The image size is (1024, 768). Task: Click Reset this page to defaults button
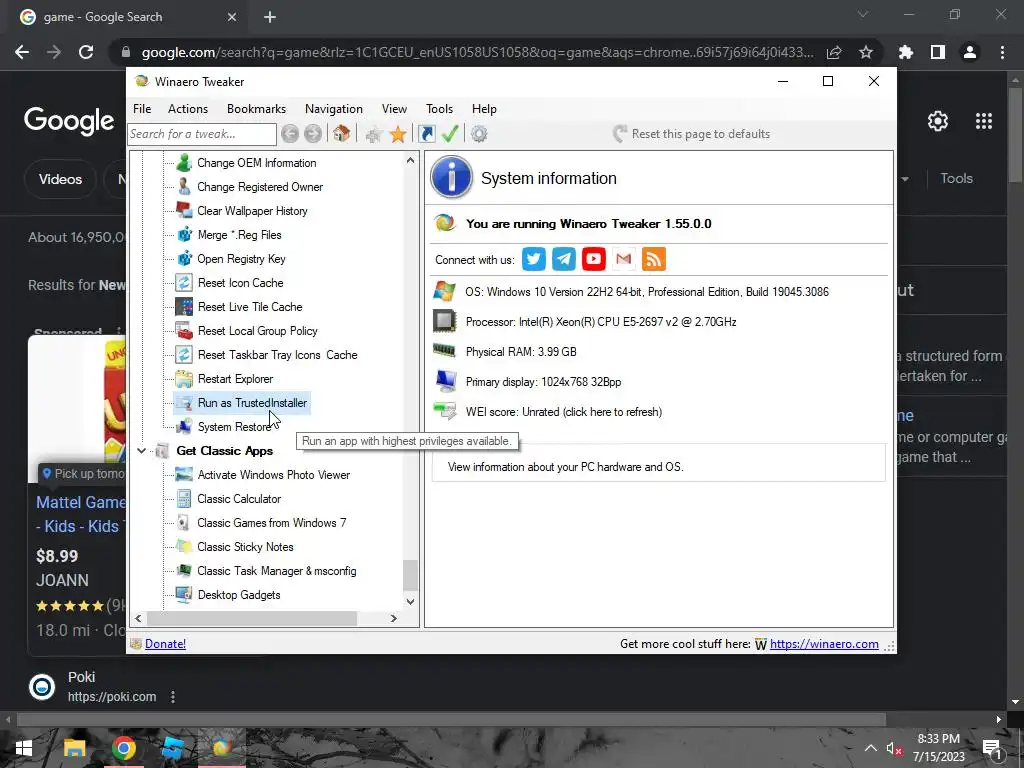pyautogui.click(x=692, y=134)
